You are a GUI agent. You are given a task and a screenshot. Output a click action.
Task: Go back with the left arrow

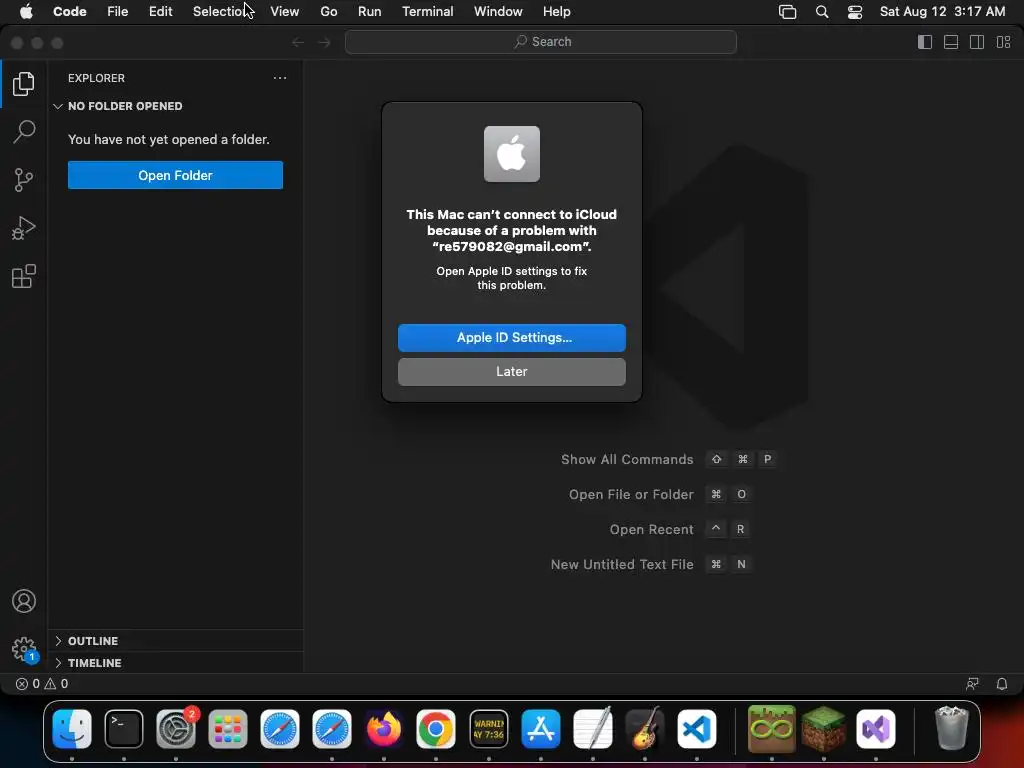pyautogui.click(x=298, y=42)
